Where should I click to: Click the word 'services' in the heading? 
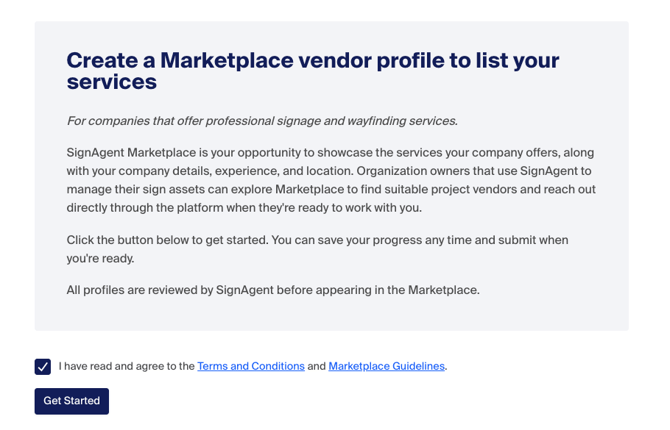(x=112, y=83)
